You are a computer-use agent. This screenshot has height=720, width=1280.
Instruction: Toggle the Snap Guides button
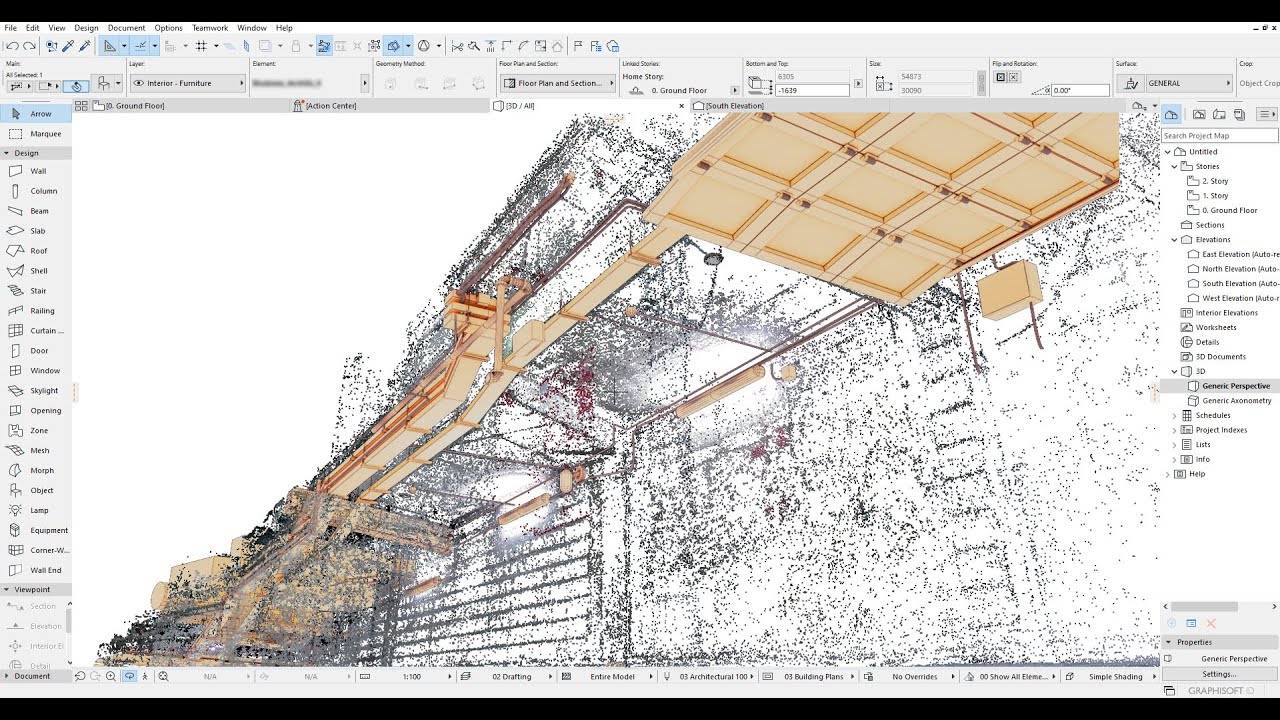[141, 46]
